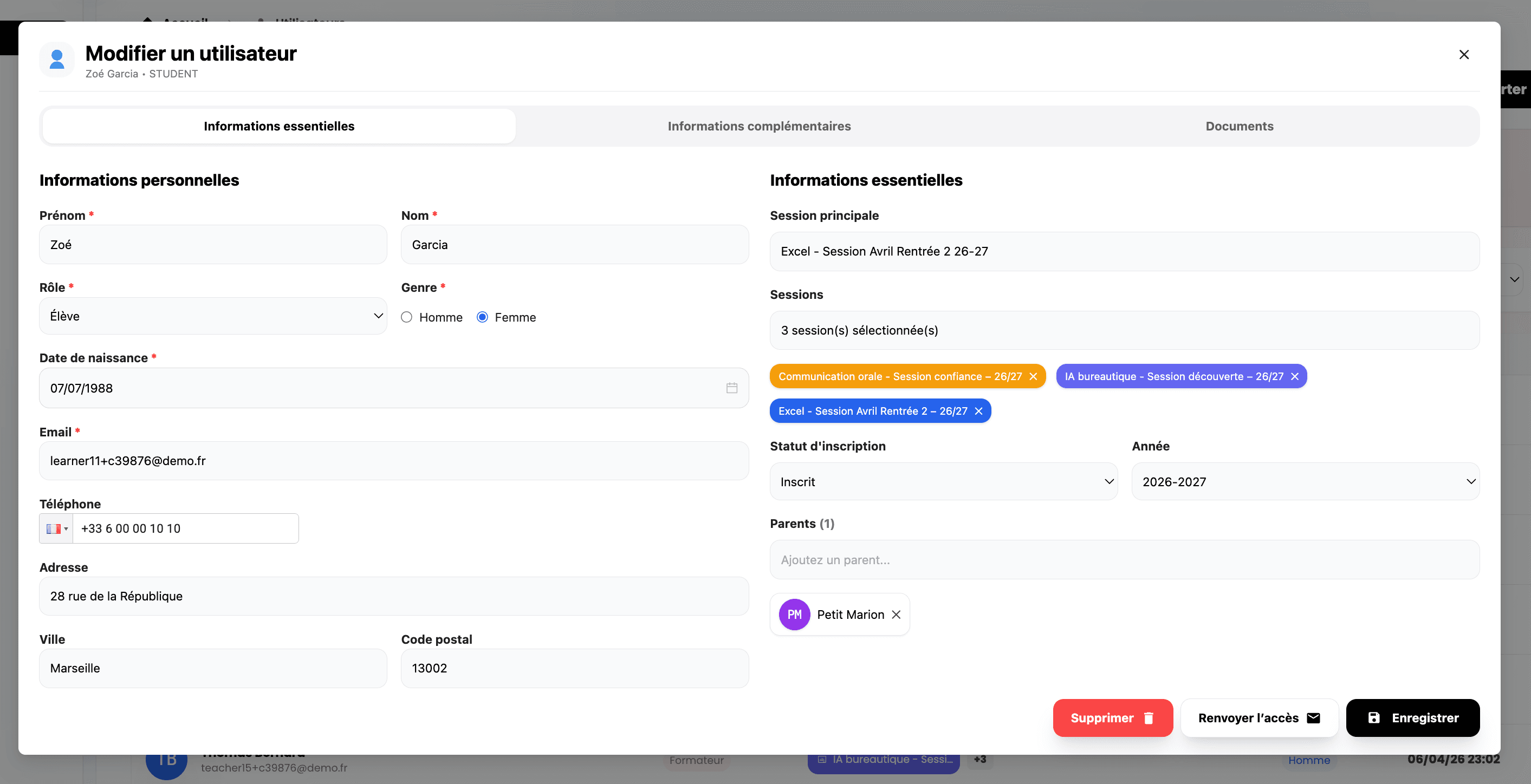Viewport: 1531px width, 784px height.
Task: Remove the Communication orale session tag
Action: coord(1034,376)
